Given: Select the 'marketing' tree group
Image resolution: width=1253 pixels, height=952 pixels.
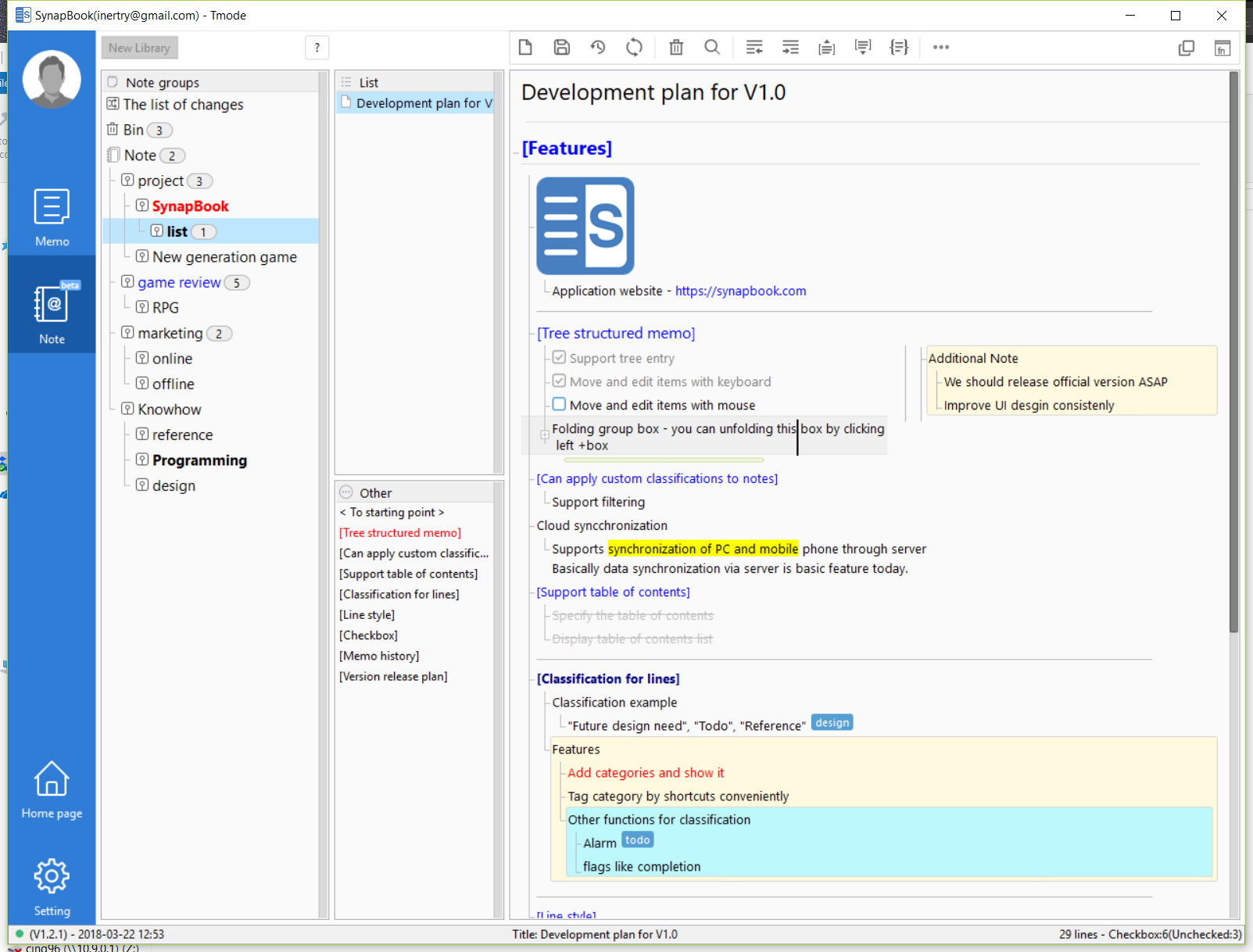Looking at the screenshot, I should click(170, 333).
